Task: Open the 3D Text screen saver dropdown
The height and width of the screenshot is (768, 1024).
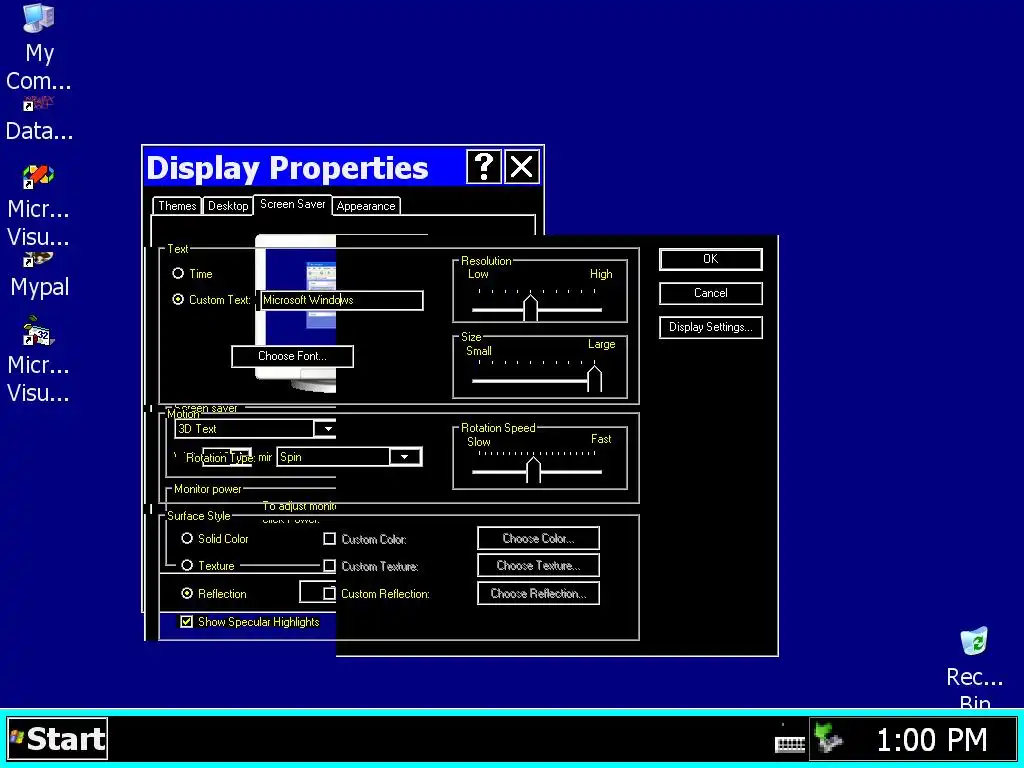Action: point(327,429)
